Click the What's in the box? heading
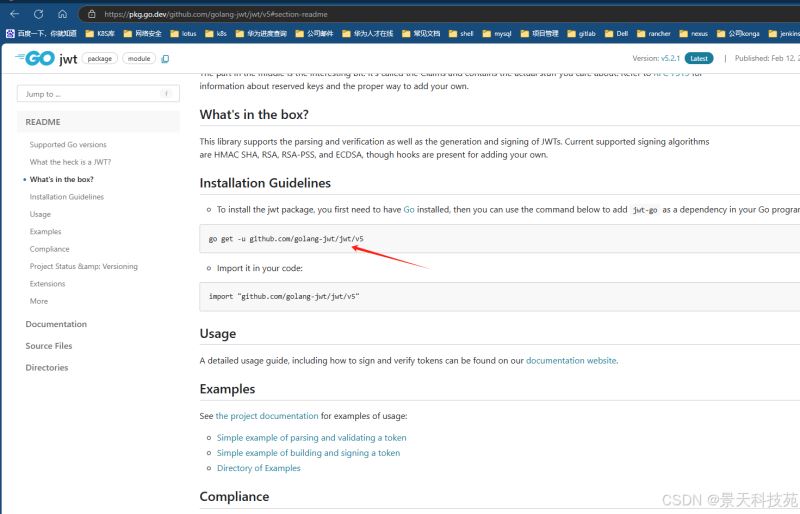The height and width of the screenshot is (514, 800). tap(254, 114)
